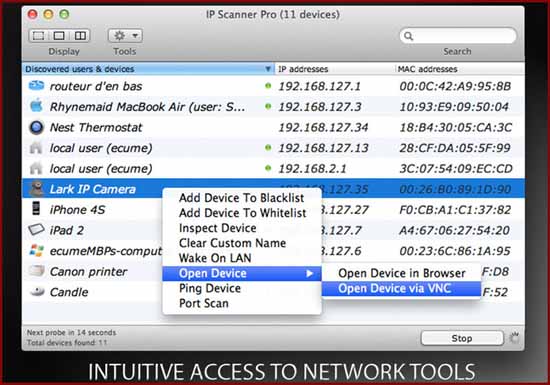This screenshot has width=550, height=385.
Task: Choose Open Device in Browser
Action: point(401,273)
